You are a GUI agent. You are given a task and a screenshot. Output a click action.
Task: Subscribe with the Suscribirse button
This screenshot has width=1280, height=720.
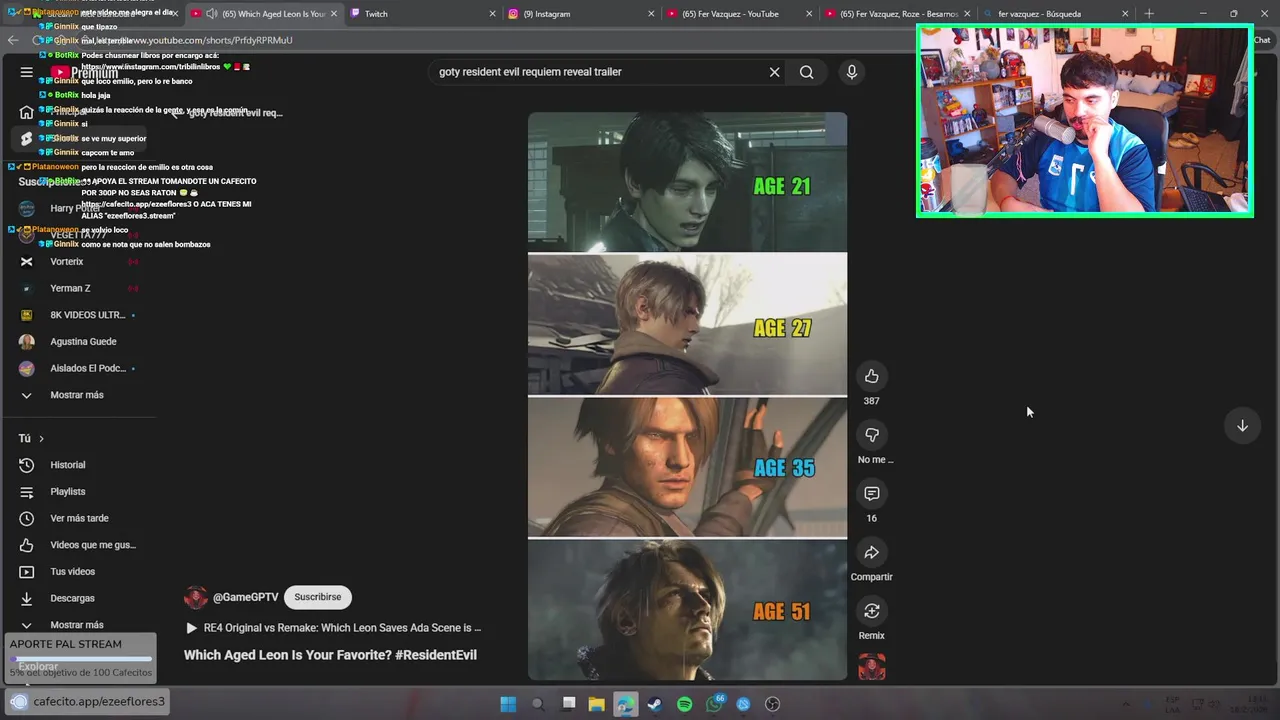318,597
